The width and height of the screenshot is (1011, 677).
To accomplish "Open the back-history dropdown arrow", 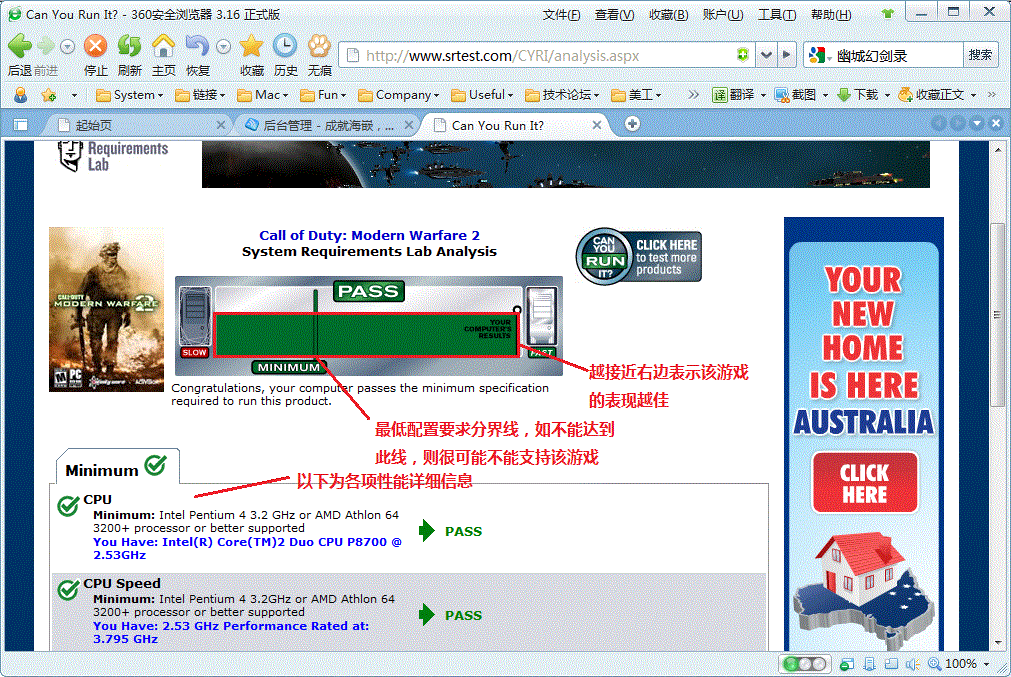I will tap(67, 46).
